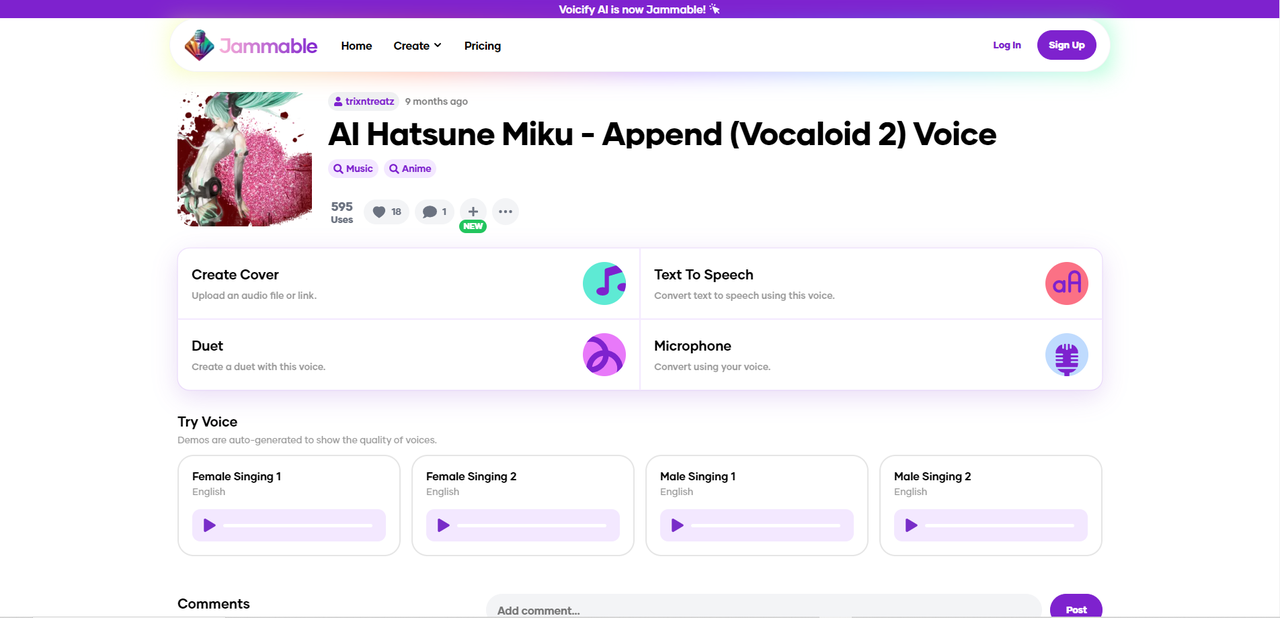Expand the Create dropdown menu
Screen dimensions: 1280x618
click(x=417, y=46)
